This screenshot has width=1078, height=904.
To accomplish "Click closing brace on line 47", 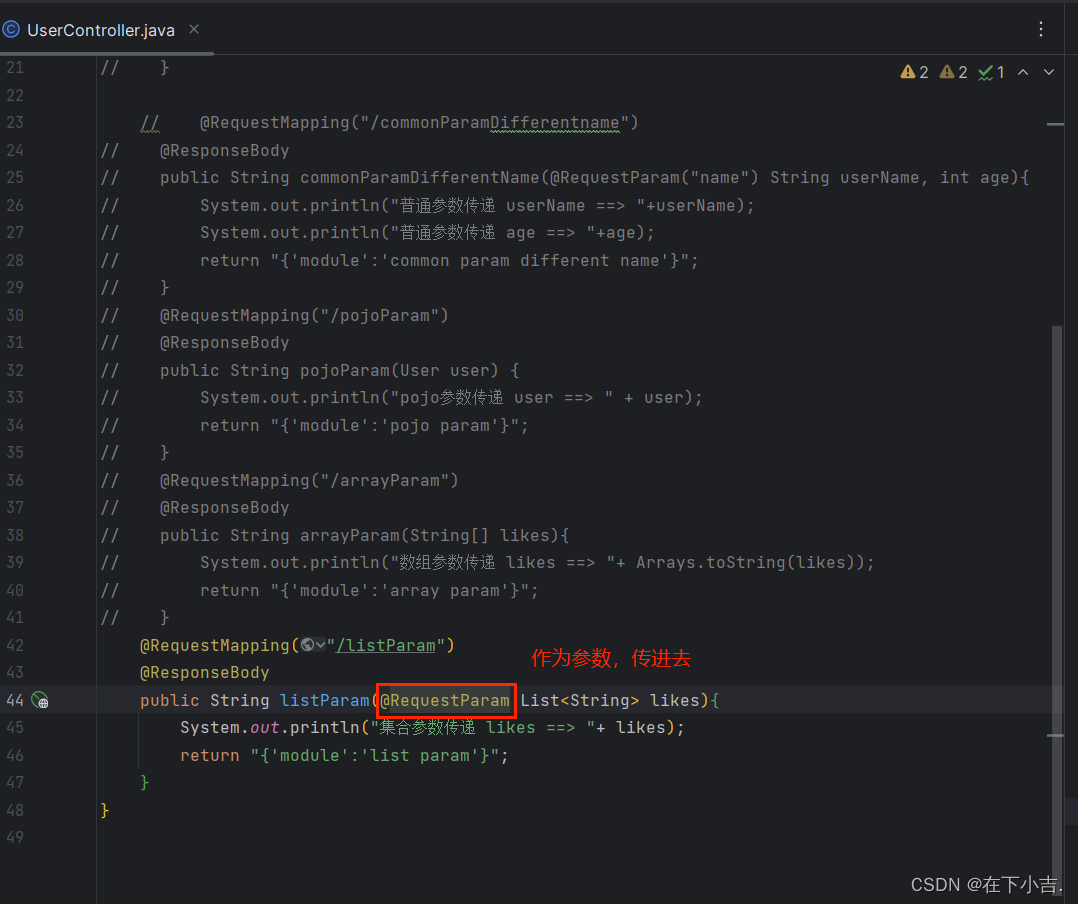I will [x=144, y=783].
